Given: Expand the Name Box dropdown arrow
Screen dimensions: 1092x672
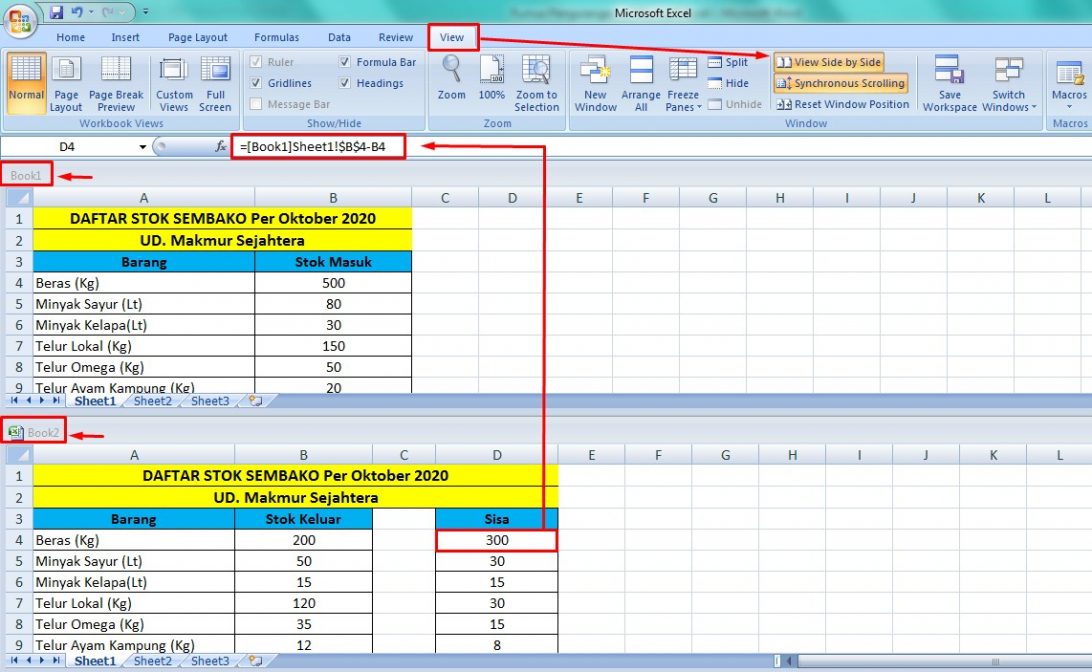Looking at the screenshot, I should coord(143,147).
